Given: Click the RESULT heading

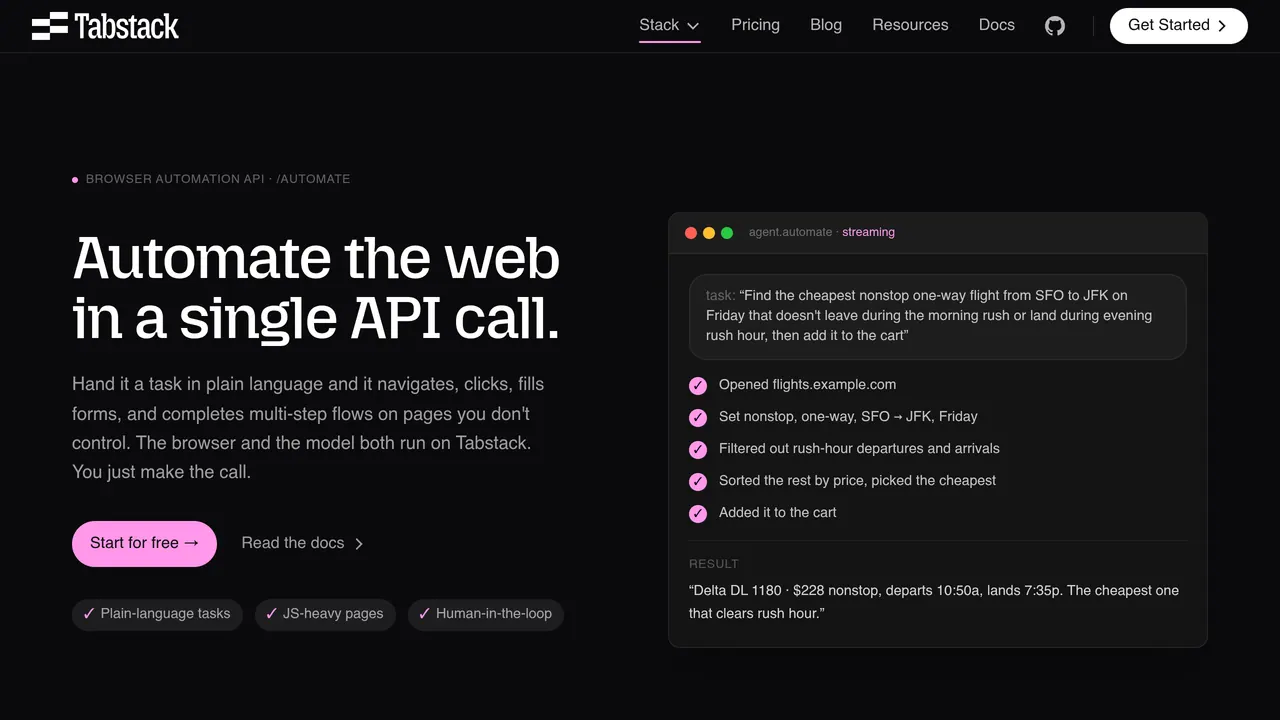Looking at the screenshot, I should pyautogui.click(x=714, y=564).
